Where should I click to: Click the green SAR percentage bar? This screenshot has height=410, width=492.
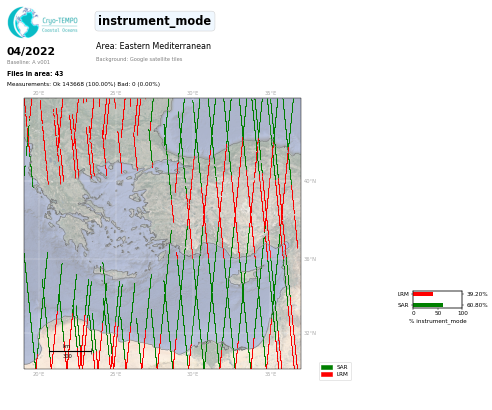tap(428, 305)
